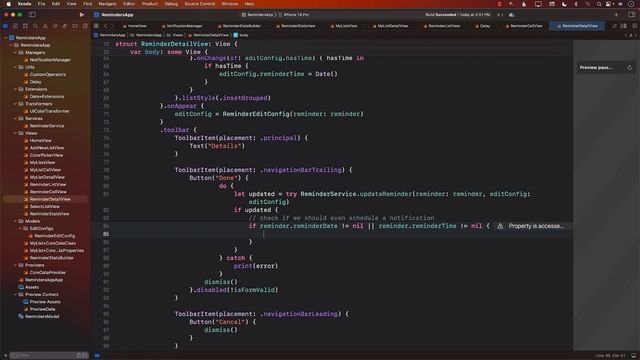
Task: Collapse the Transformers folder
Action: [16, 104]
